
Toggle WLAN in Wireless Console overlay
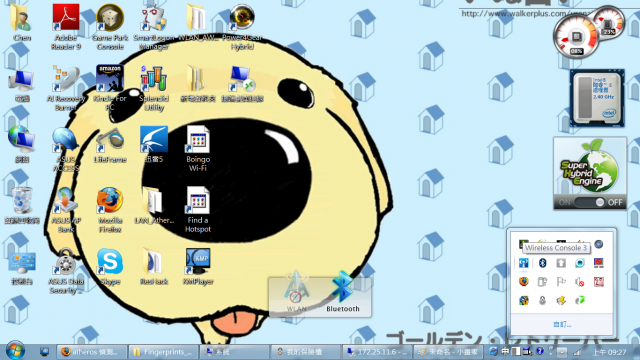[x=296, y=291]
